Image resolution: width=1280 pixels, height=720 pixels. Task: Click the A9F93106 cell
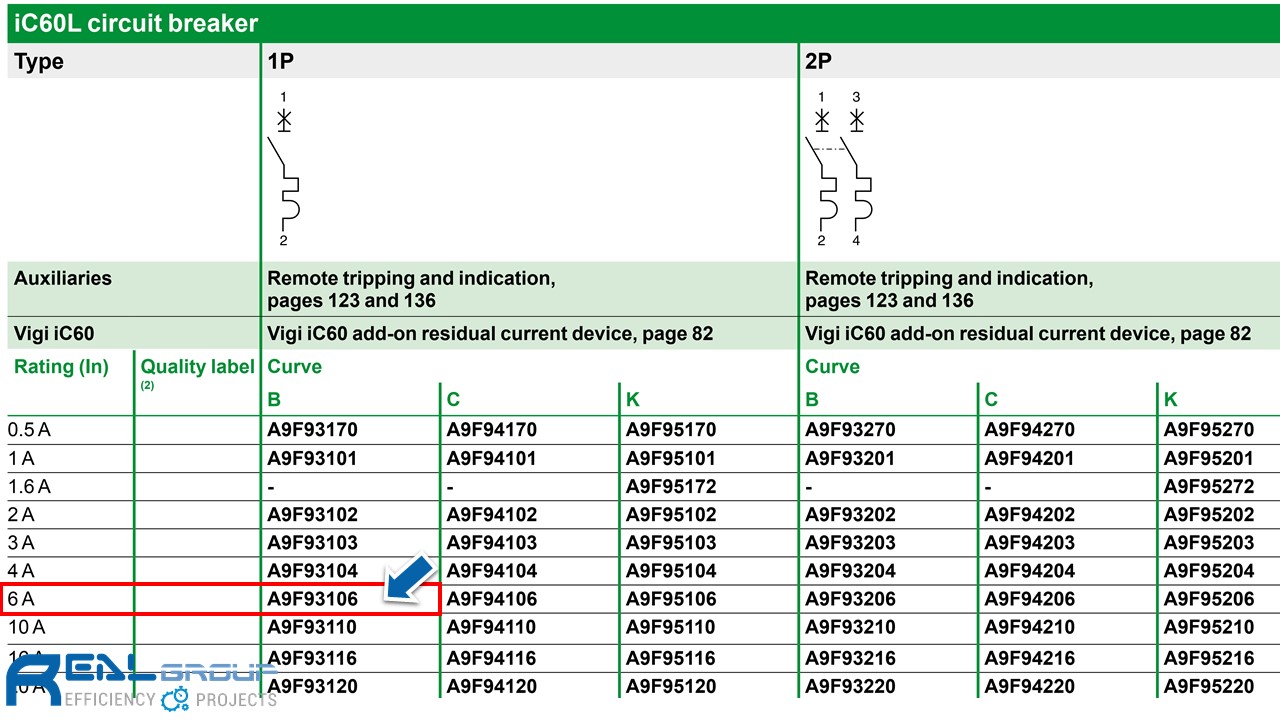coord(312,598)
